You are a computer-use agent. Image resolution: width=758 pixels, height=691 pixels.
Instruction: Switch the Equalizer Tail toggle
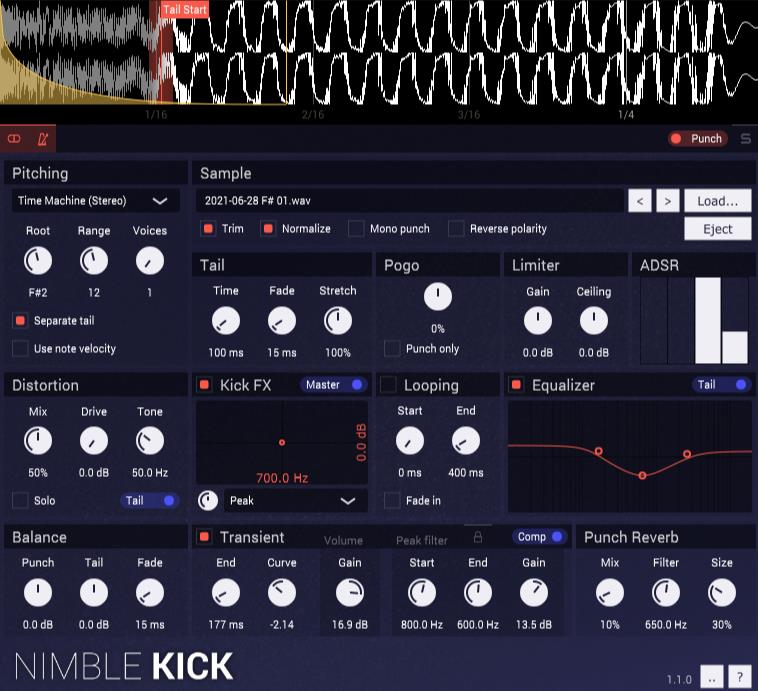pos(722,385)
